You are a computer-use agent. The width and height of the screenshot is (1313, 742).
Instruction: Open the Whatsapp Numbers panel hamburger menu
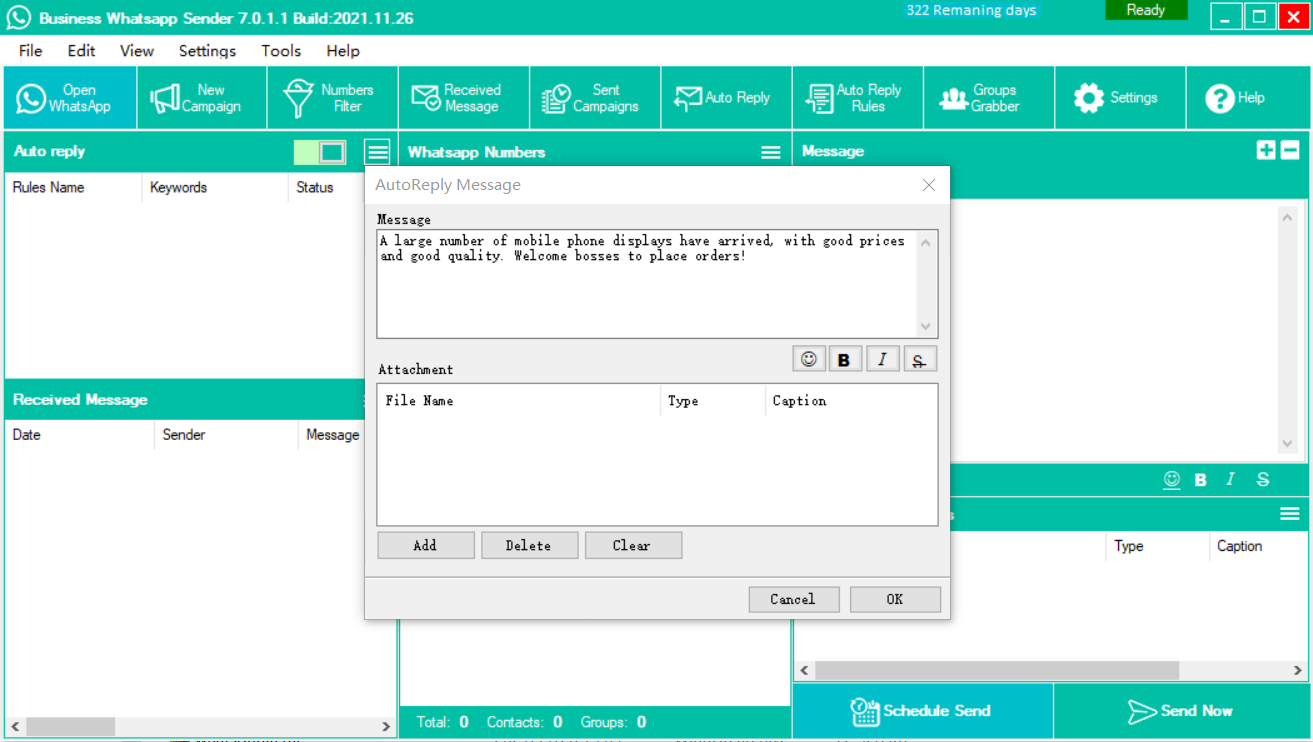(771, 152)
